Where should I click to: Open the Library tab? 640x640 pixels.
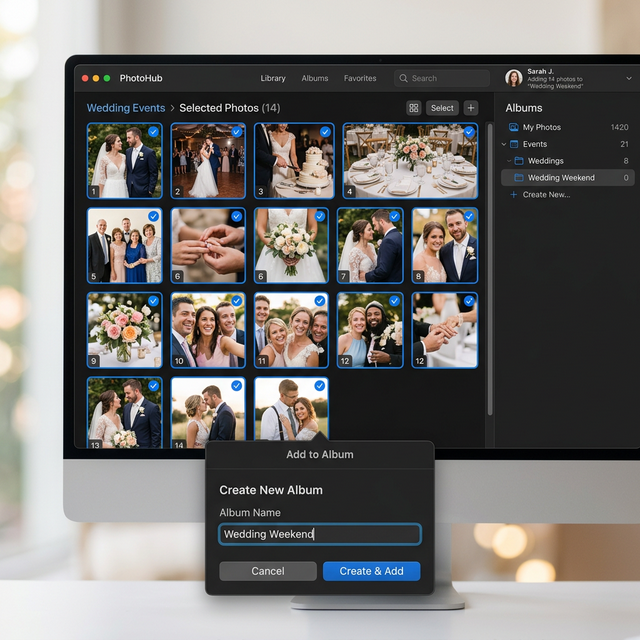273,78
